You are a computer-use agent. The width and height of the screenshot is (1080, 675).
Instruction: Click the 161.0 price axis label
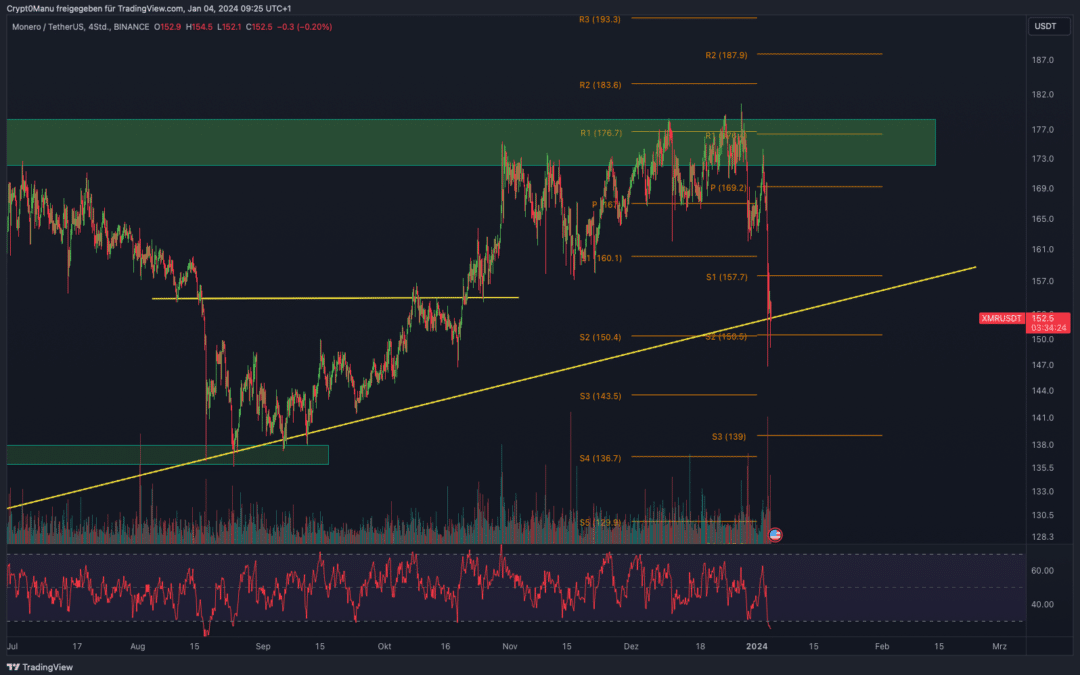click(1042, 249)
